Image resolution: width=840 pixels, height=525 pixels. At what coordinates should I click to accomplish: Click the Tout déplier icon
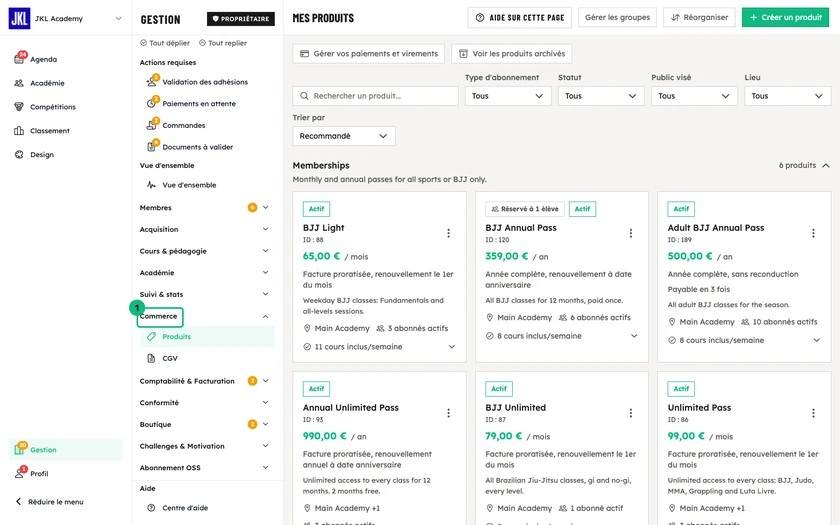[144, 43]
